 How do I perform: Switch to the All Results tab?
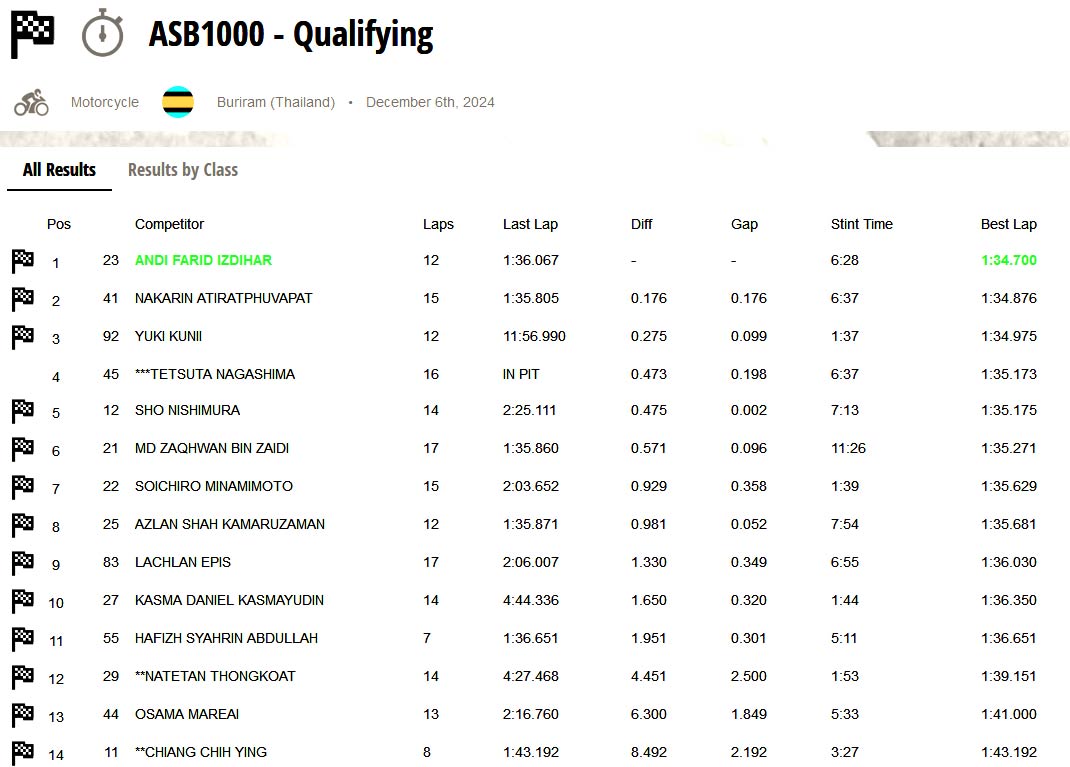59,170
